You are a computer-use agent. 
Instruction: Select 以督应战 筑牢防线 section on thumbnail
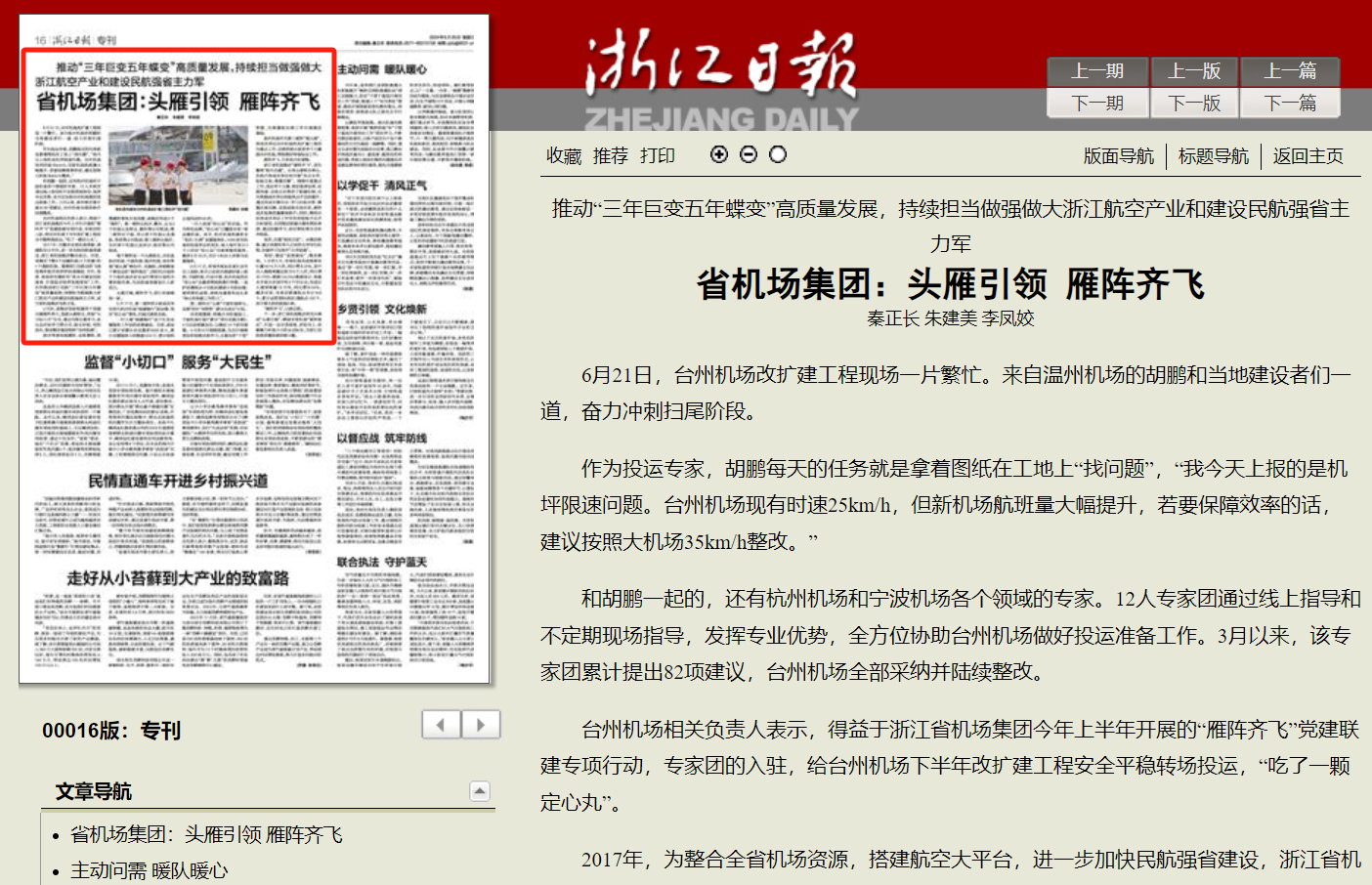382,438
